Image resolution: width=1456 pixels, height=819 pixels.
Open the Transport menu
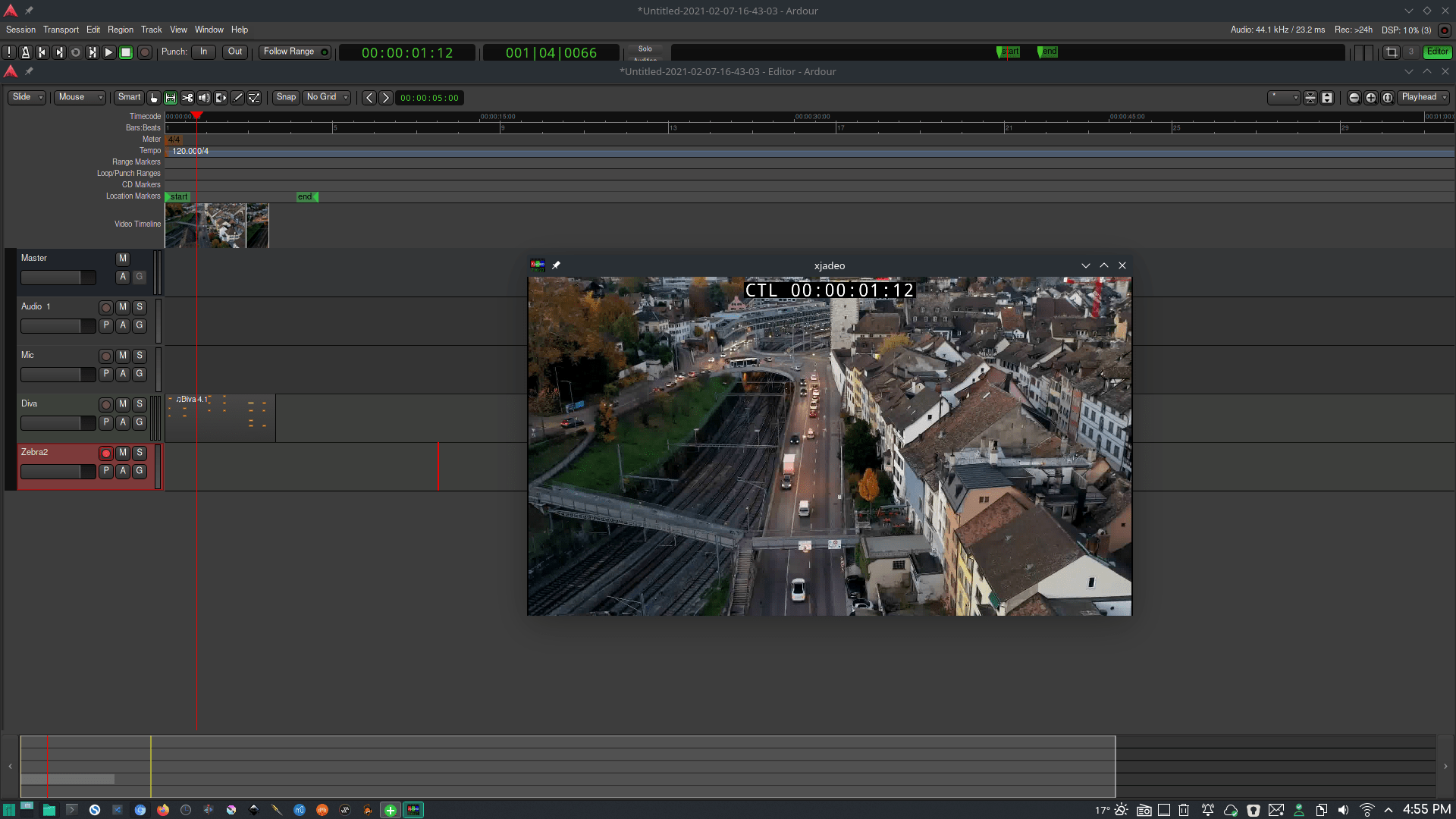pyautogui.click(x=61, y=30)
